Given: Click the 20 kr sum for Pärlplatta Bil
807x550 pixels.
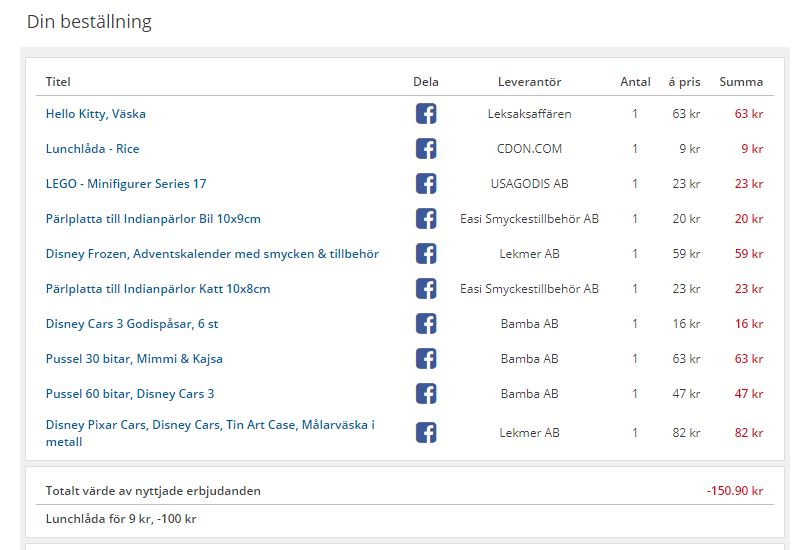Looking at the screenshot, I should click(x=749, y=219).
